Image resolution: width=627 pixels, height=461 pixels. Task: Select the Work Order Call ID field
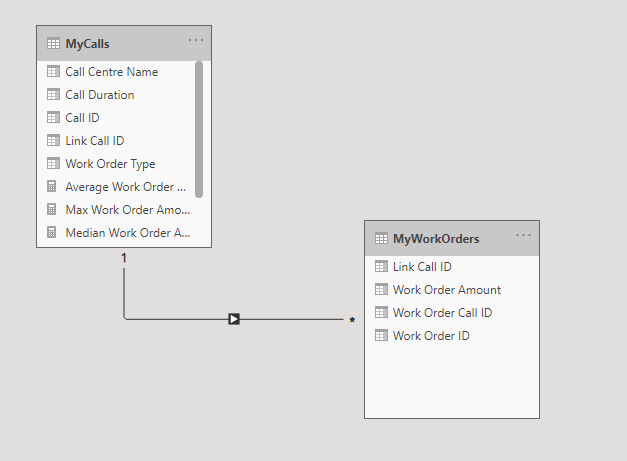tap(442, 313)
